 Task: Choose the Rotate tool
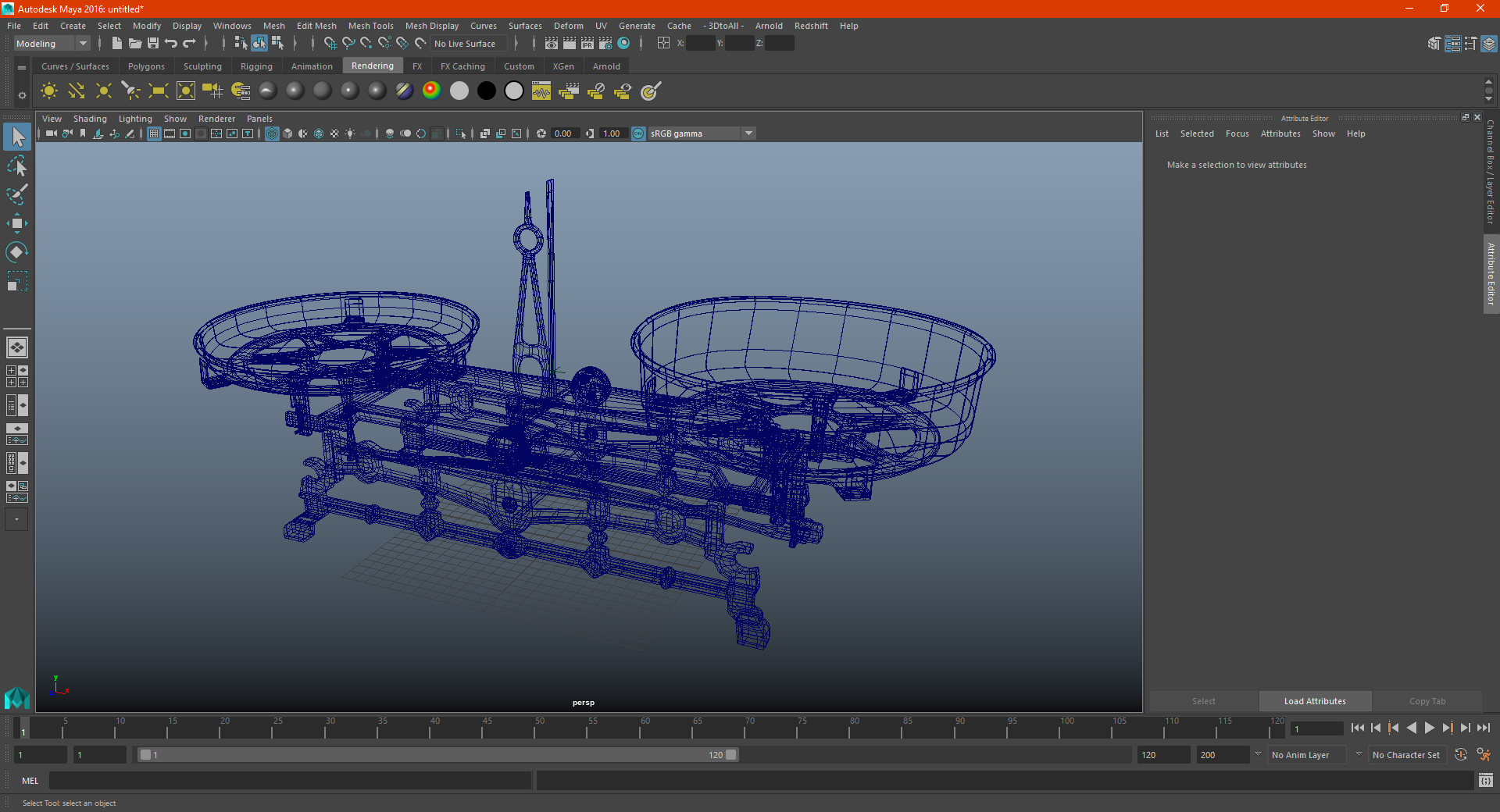click(x=16, y=251)
